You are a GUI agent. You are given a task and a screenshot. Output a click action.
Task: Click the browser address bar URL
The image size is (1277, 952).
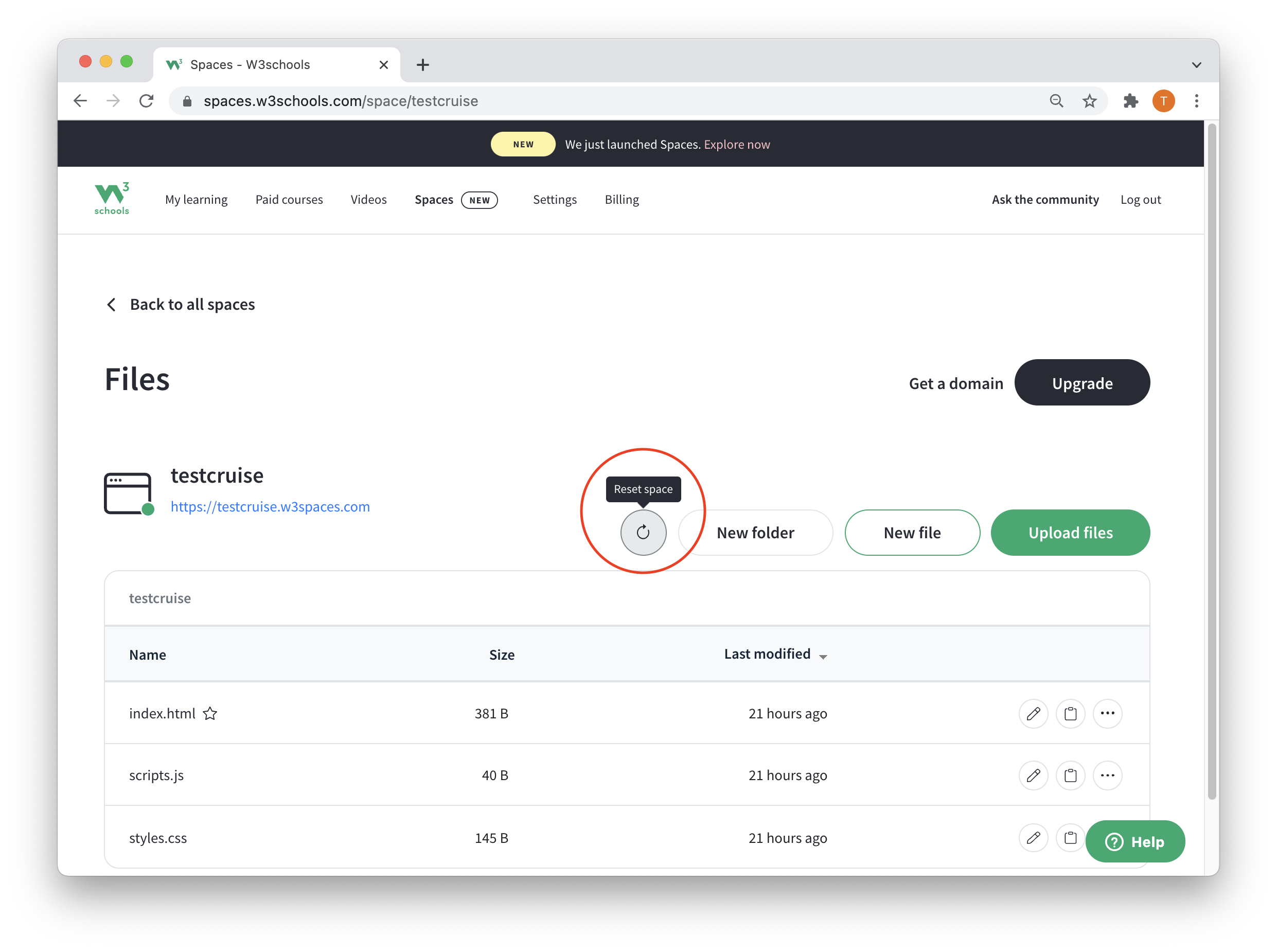pyautogui.click(x=341, y=101)
